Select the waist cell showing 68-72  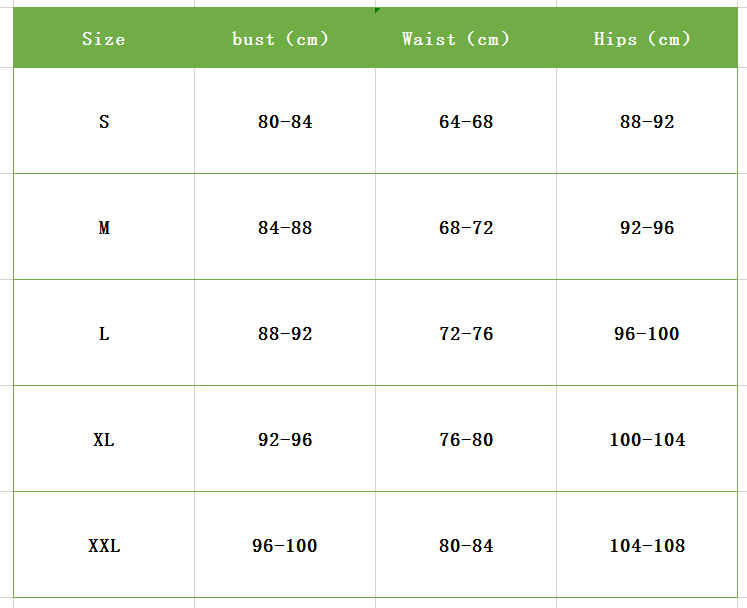click(466, 228)
